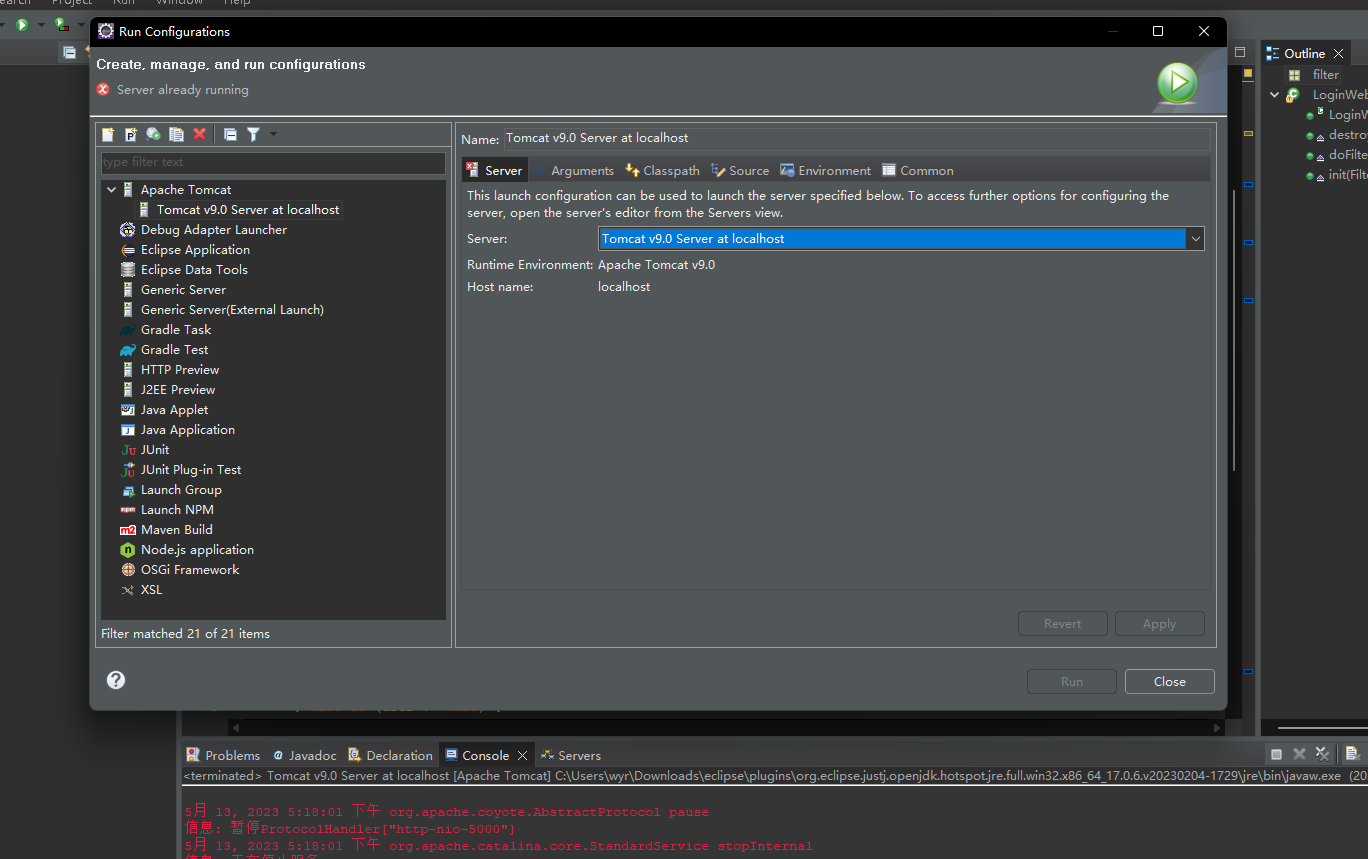Click the Debug Adapter Launcher icon
Image resolution: width=1368 pixels, height=859 pixels.
coord(128,229)
